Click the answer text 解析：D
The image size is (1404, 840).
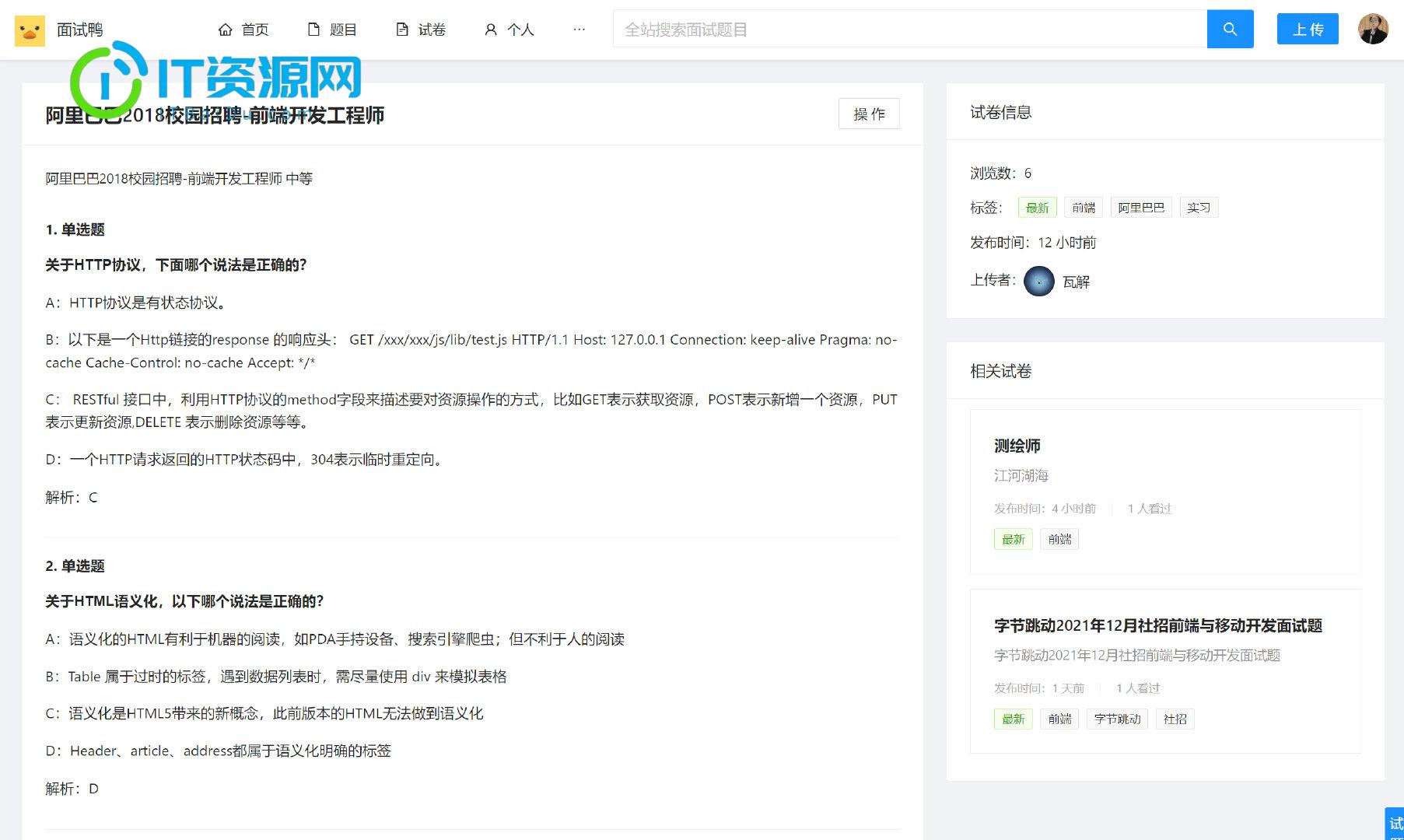tap(72, 789)
